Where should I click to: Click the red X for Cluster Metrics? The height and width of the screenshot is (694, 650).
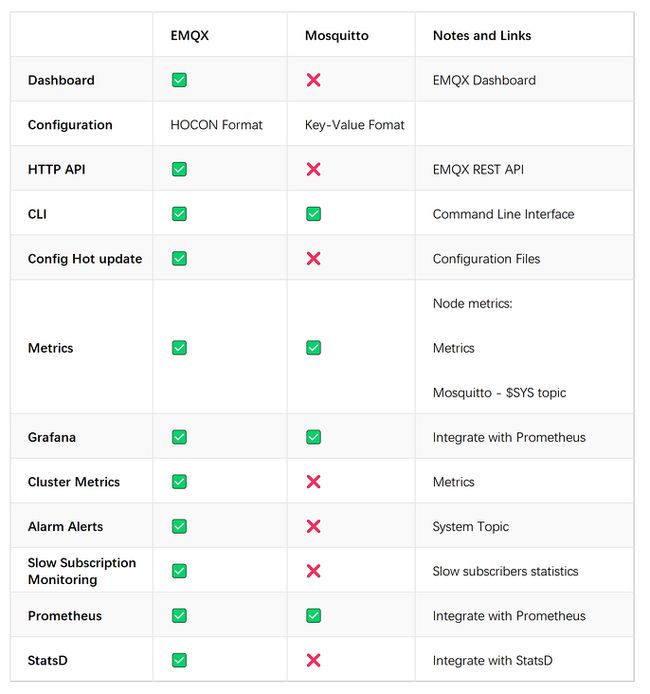(x=313, y=482)
